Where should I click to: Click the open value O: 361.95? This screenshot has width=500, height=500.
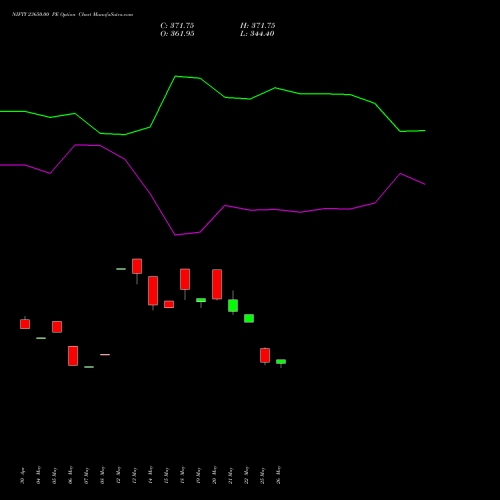coord(177,33)
